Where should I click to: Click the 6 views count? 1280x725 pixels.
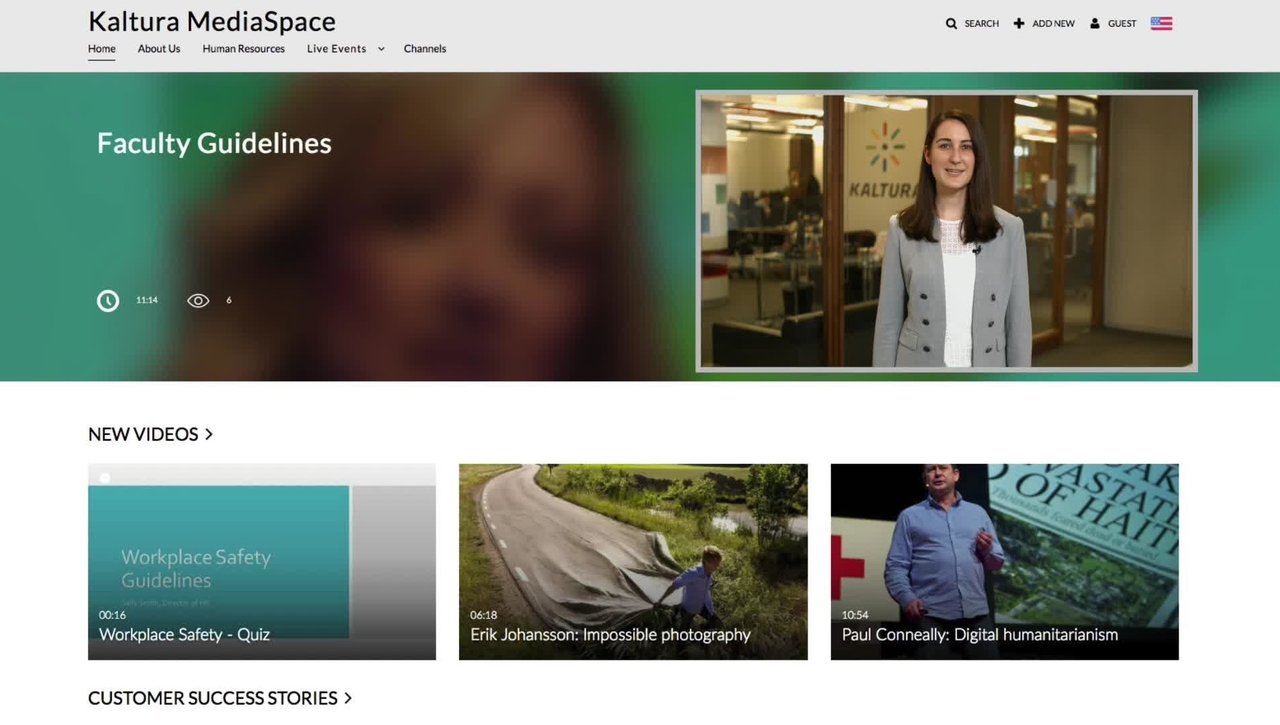point(228,300)
